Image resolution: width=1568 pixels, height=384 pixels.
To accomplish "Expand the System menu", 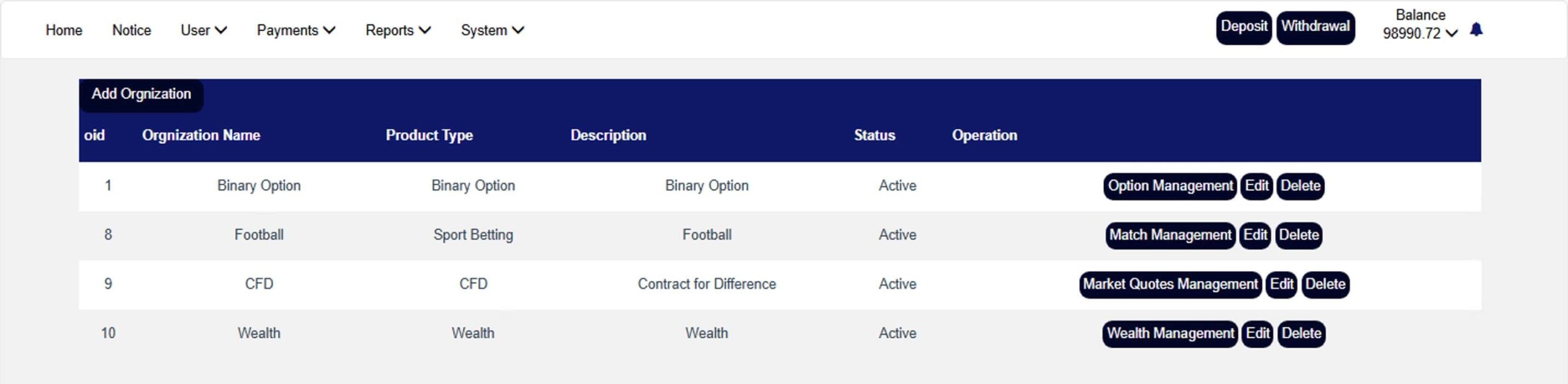I will pyautogui.click(x=492, y=30).
